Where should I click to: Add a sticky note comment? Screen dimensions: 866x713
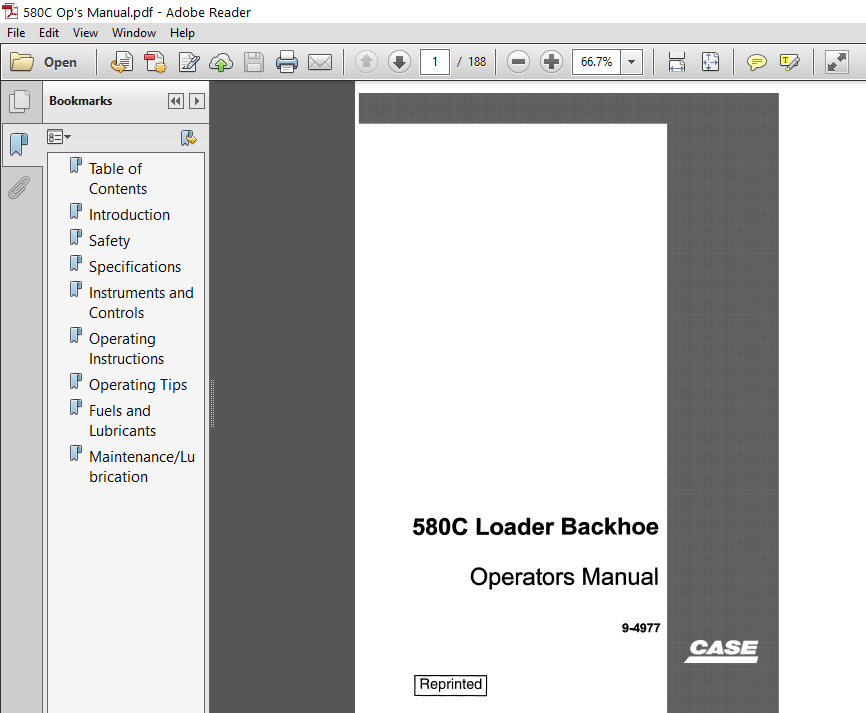(756, 62)
